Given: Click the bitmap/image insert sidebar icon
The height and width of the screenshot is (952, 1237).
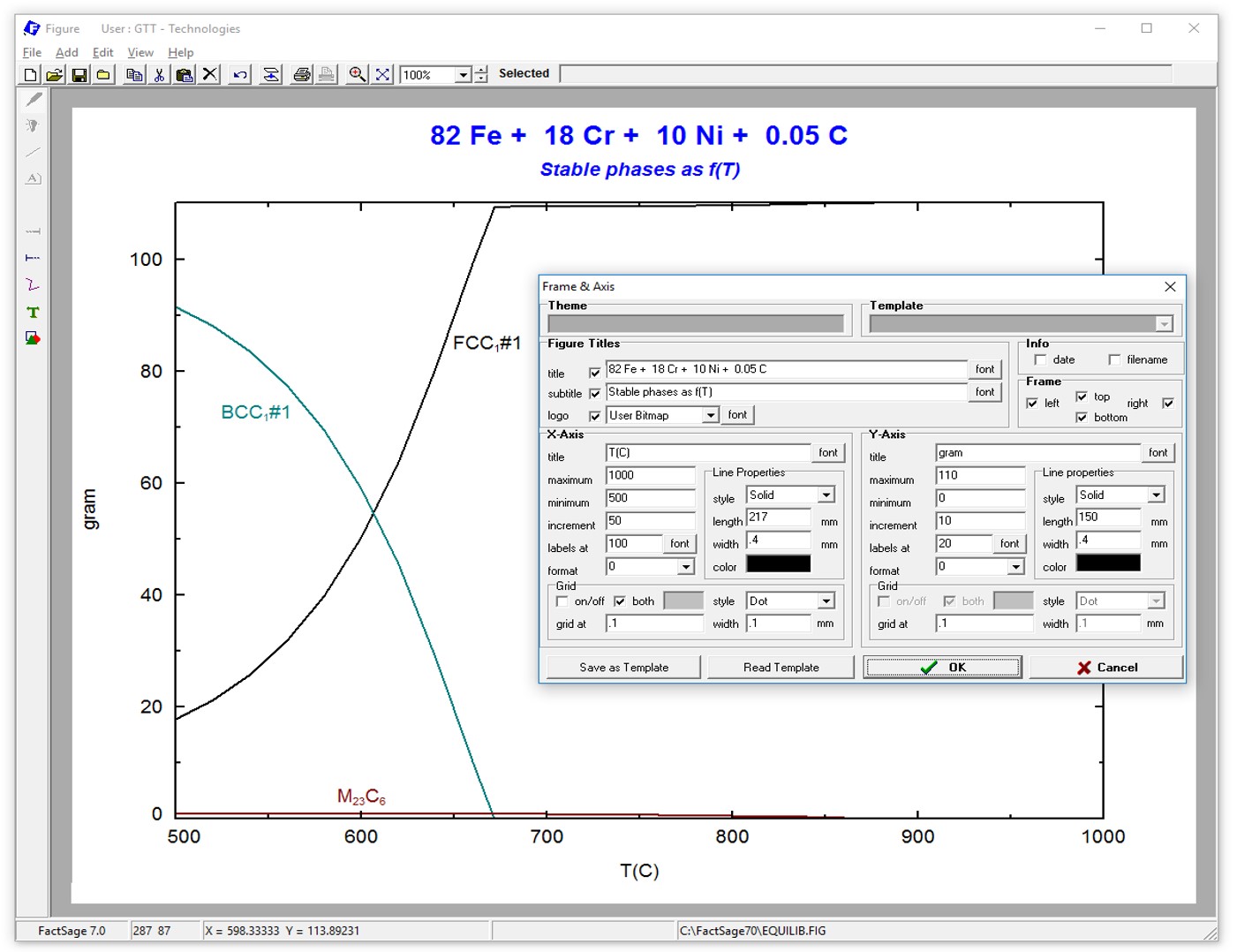Looking at the screenshot, I should pyautogui.click(x=33, y=339).
